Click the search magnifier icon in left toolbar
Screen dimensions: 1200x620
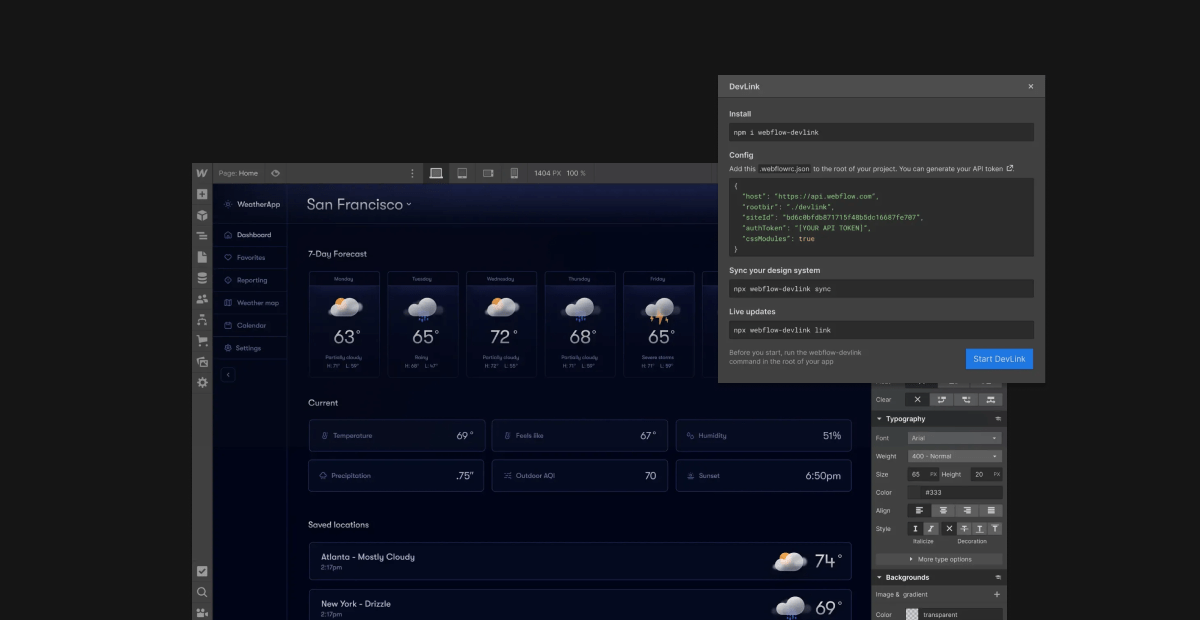click(202, 592)
